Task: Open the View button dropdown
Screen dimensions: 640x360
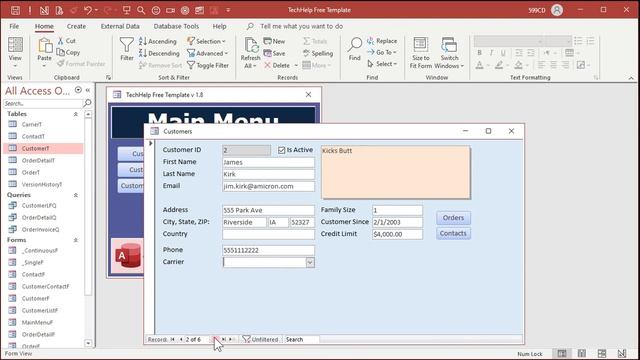Action: pyautogui.click(x=15, y=66)
